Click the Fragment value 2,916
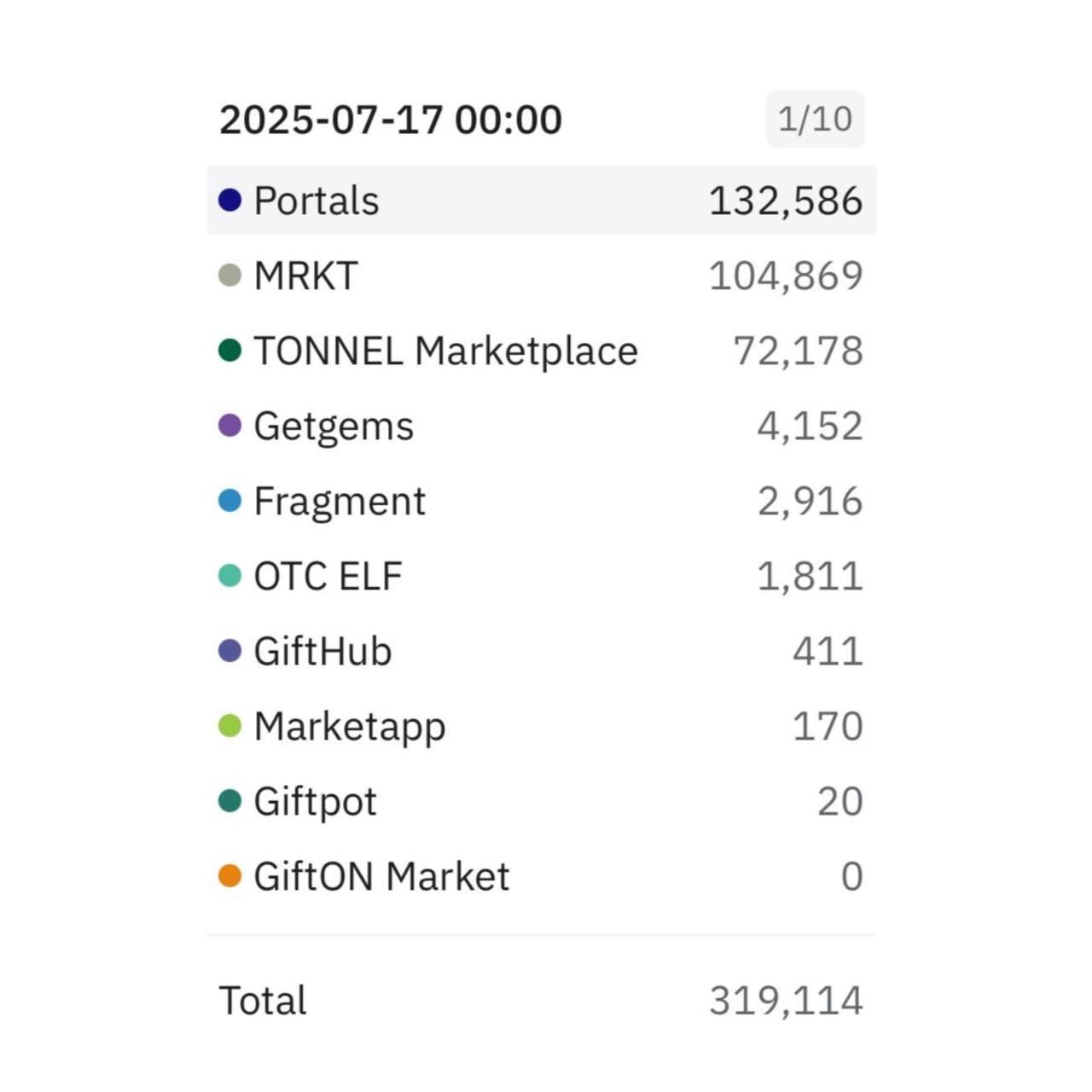The image size is (1092, 1092). point(810,502)
